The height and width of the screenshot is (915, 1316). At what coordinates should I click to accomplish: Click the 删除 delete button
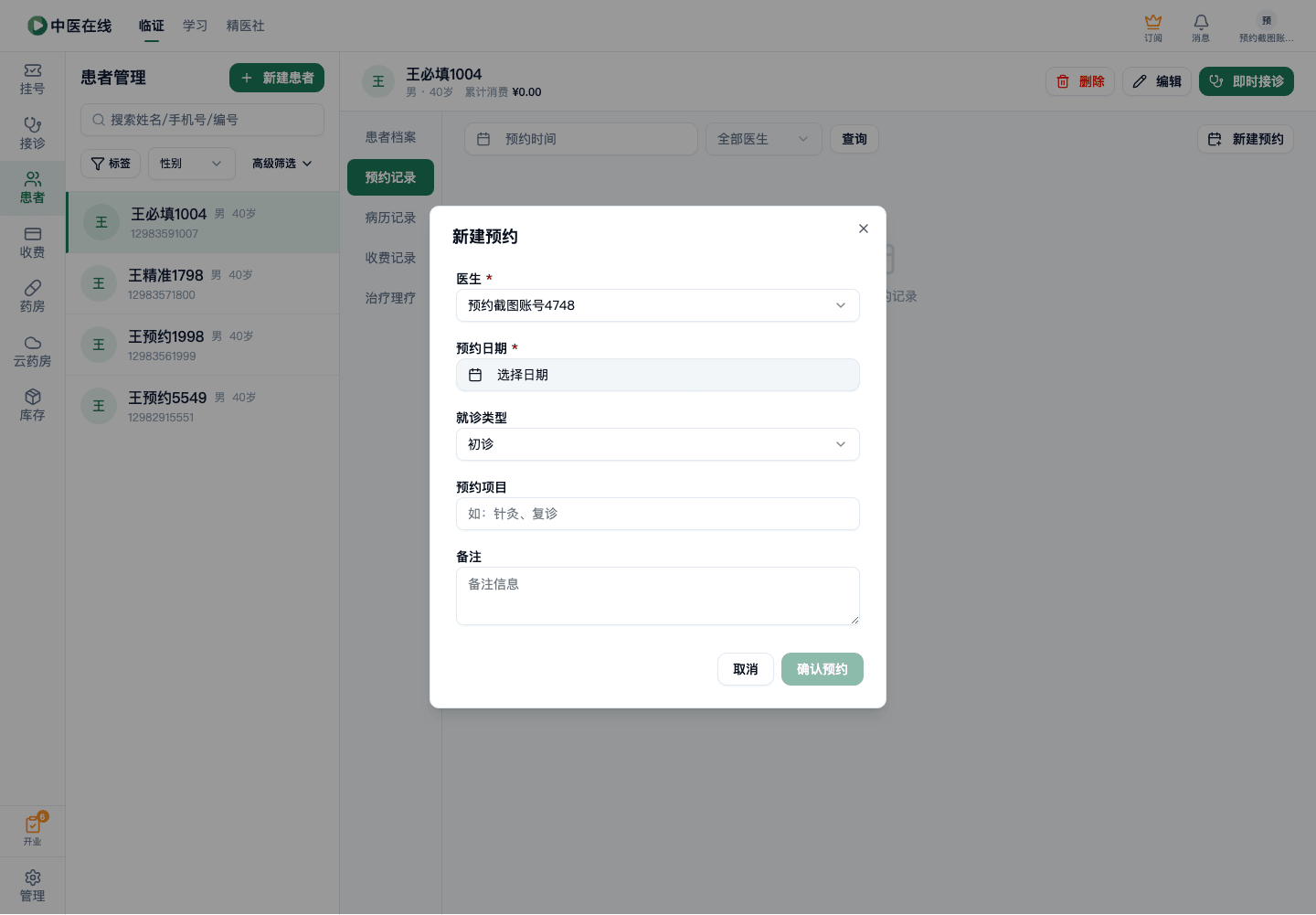click(1080, 81)
